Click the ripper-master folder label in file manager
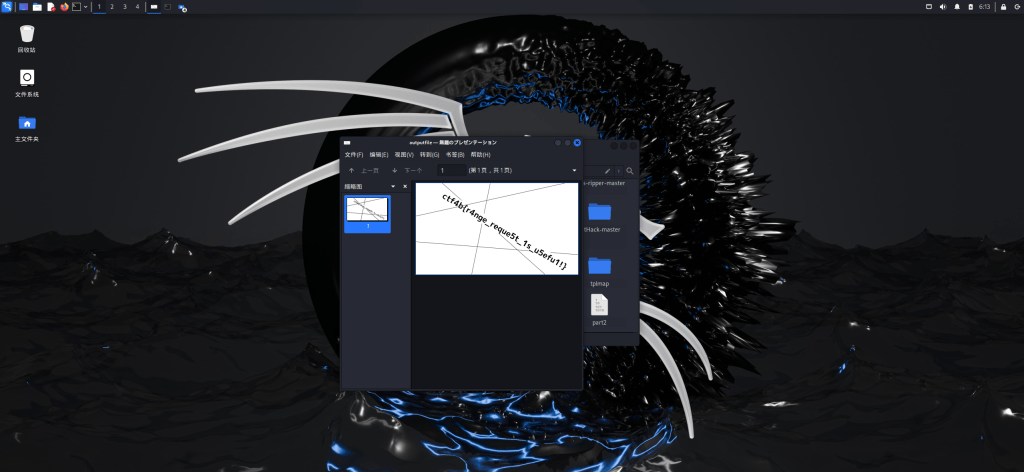This screenshot has width=1024, height=472. [x=605, y=183]
